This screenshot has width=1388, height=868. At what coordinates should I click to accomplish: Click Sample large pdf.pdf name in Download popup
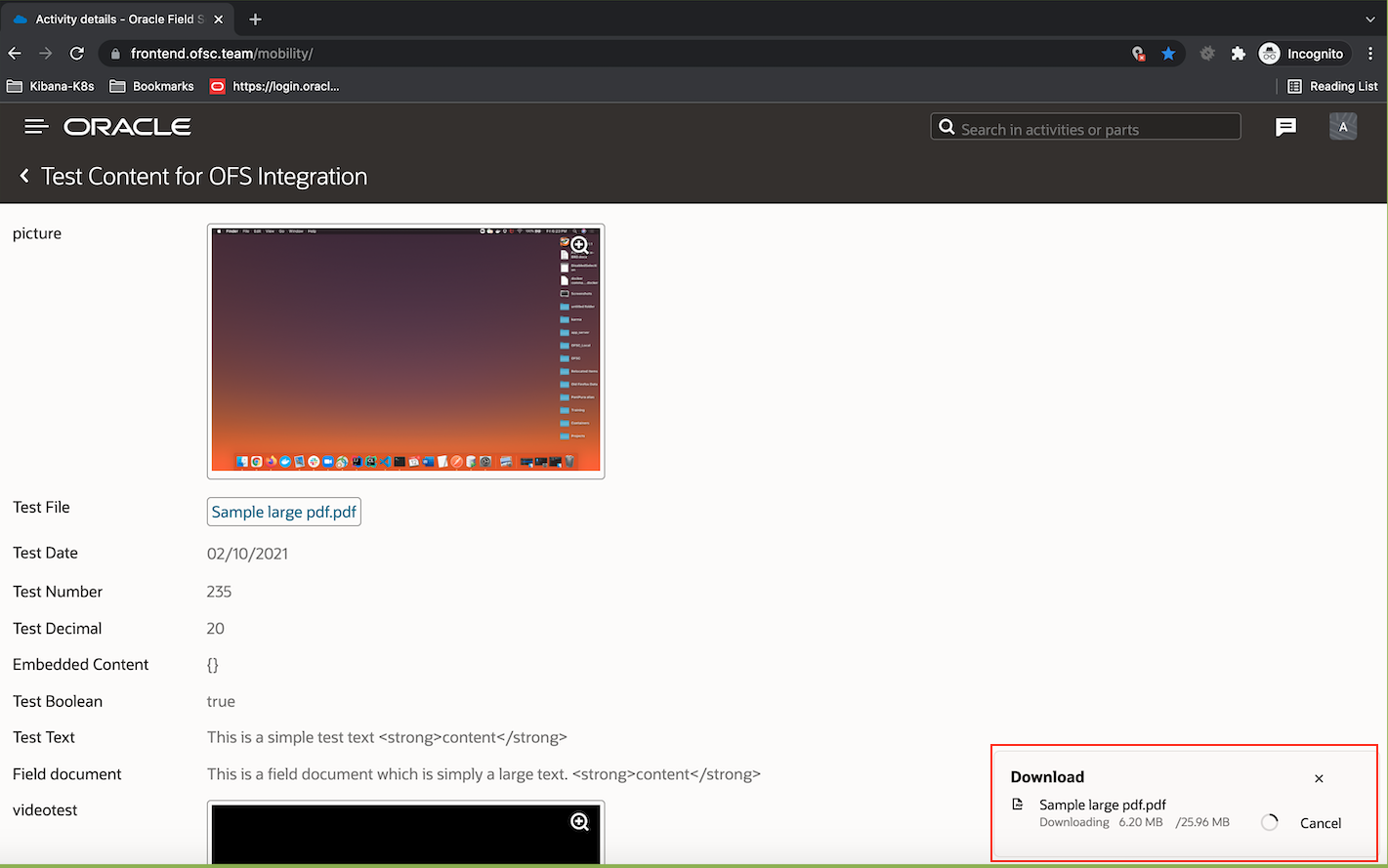(1103, 805)
